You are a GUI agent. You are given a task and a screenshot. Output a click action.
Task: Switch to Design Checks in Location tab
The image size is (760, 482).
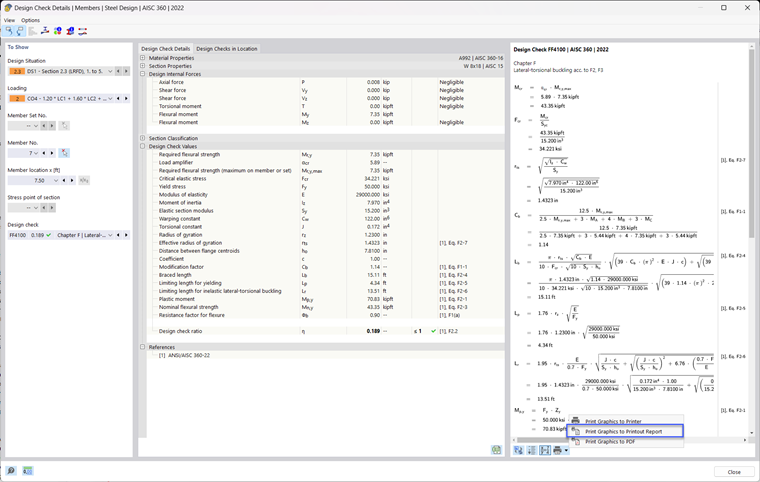226,48
